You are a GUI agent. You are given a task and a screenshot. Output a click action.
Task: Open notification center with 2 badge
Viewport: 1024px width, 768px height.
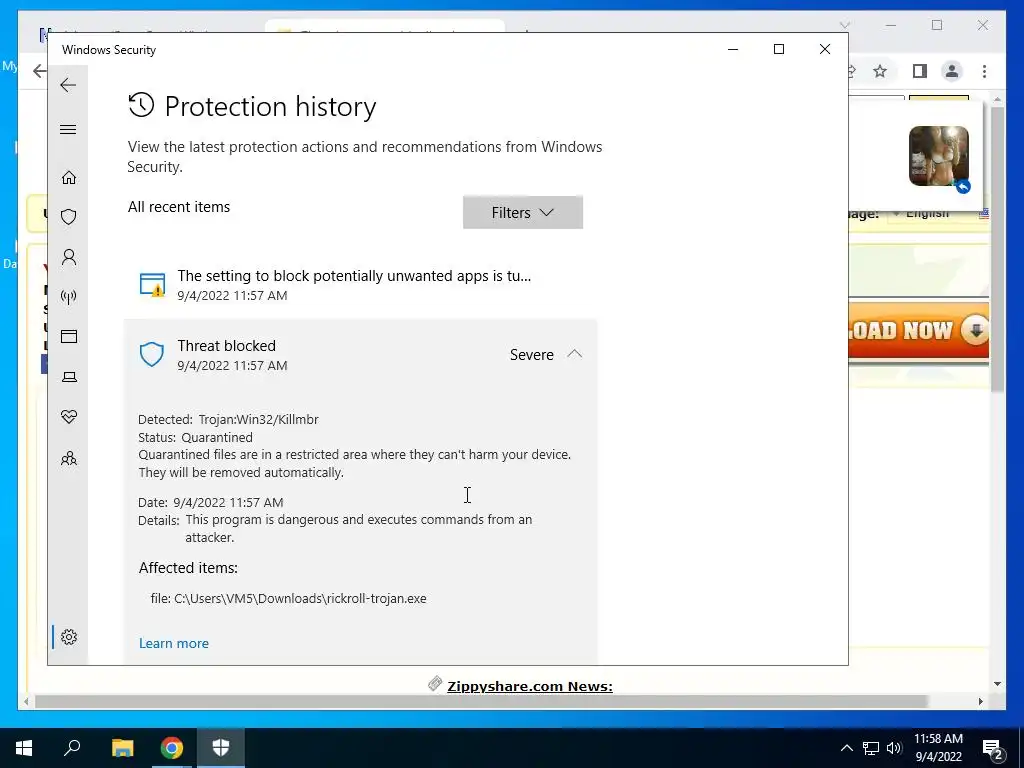[993, 749]
